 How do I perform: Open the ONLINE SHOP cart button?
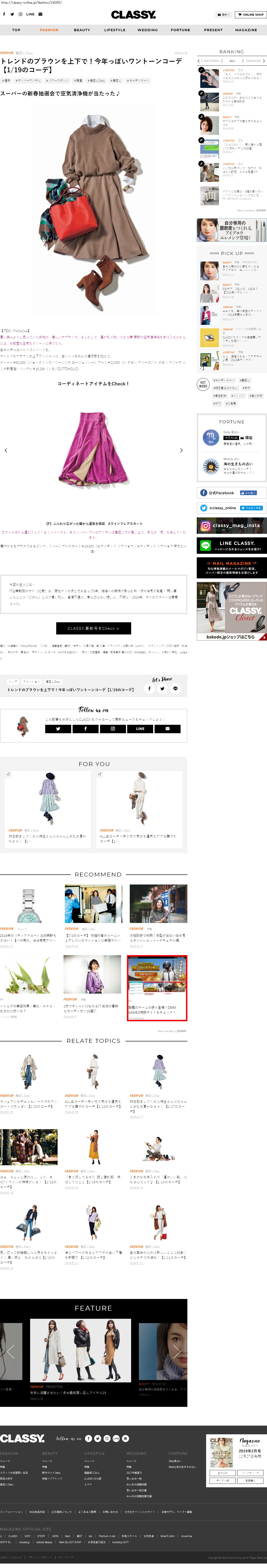pyautogui.click(x=251, y=15)
